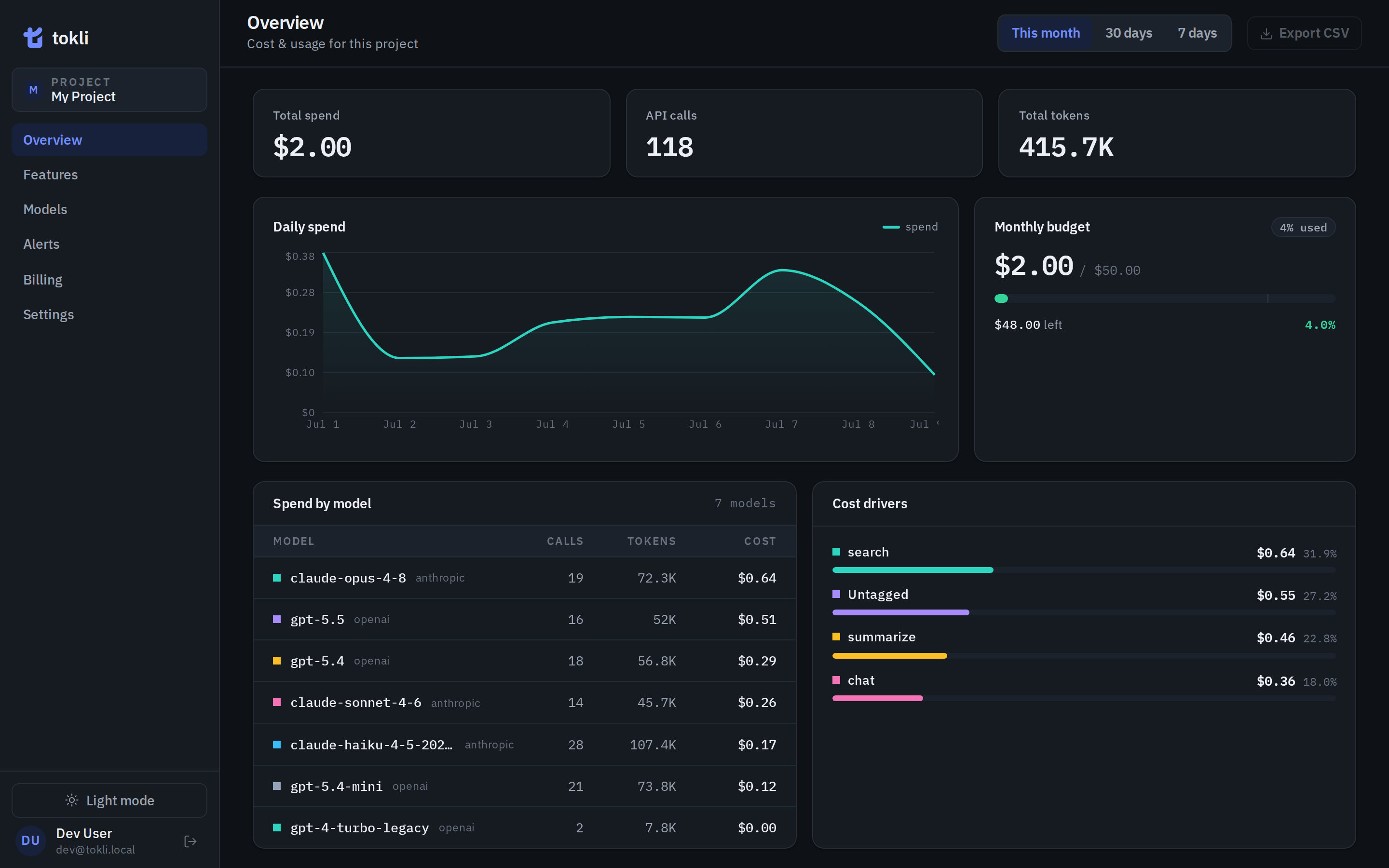Click the summarize cost driver bar
The image size is (1389, 868).
click(1084, 656)
